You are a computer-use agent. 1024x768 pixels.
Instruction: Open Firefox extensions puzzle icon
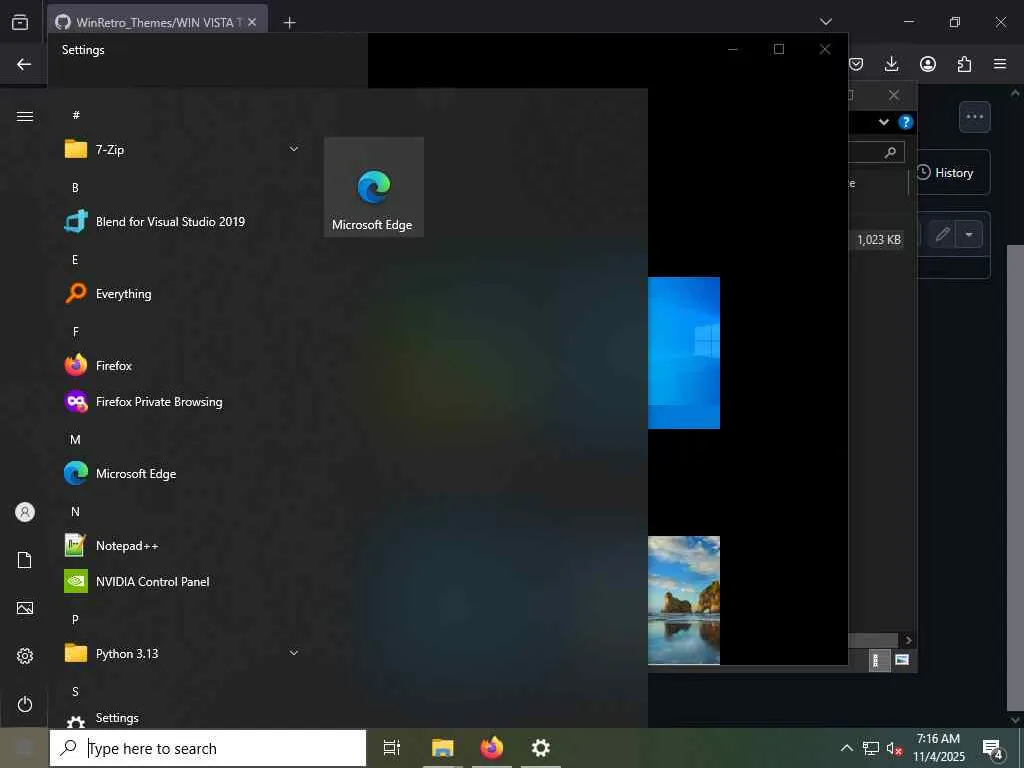click(965, 64)
